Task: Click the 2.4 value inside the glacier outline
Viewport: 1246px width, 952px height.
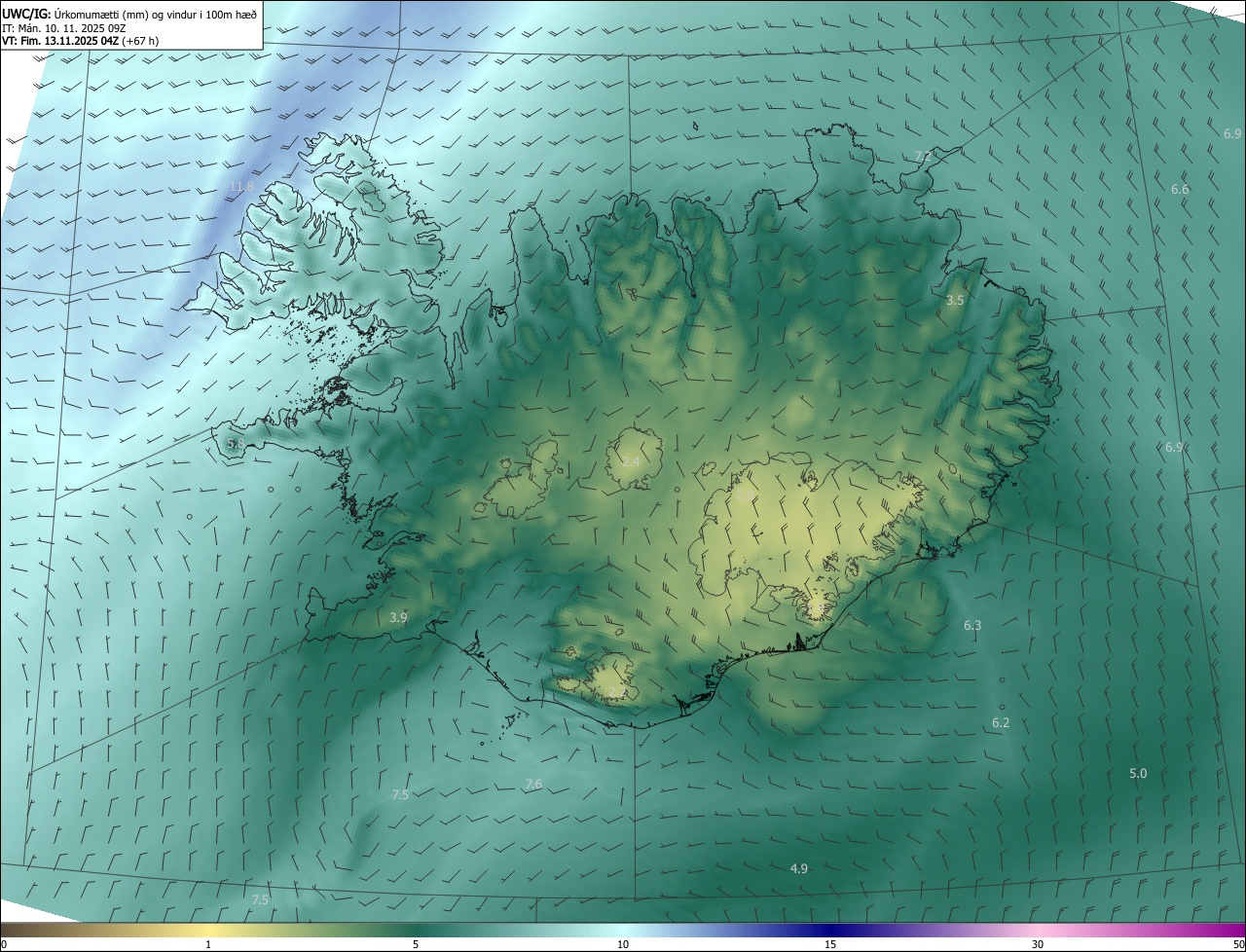Action: click(x=631, y=461)
